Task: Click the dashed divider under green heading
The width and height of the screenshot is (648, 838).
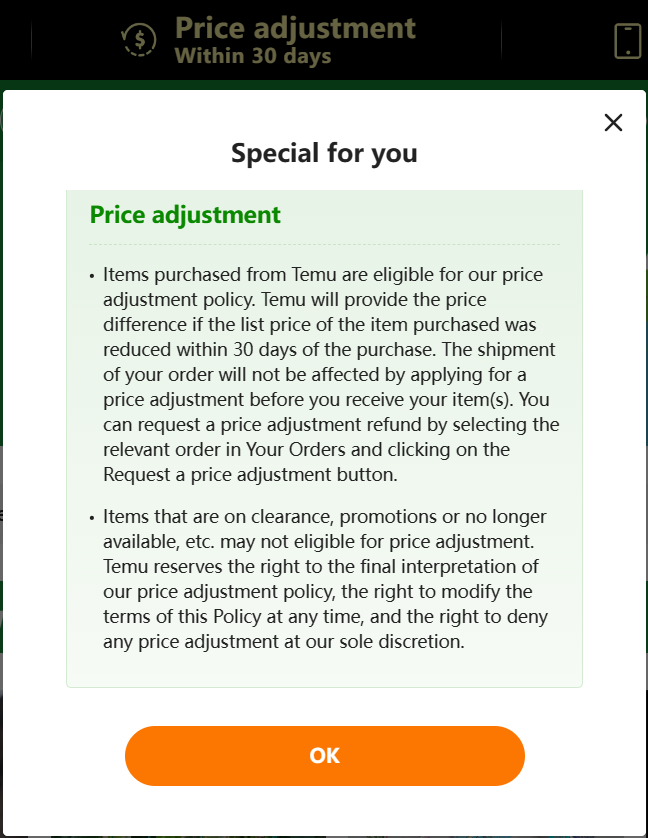Action: (324, 244)
